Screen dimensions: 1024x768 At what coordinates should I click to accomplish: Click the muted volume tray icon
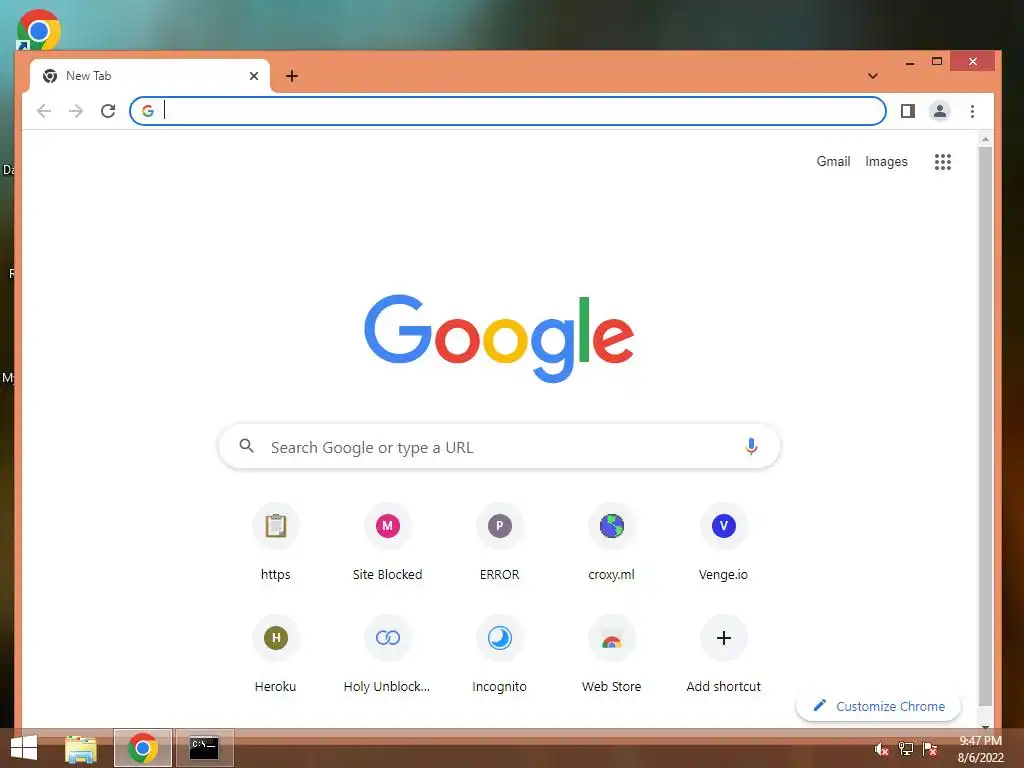click(881, 750)
